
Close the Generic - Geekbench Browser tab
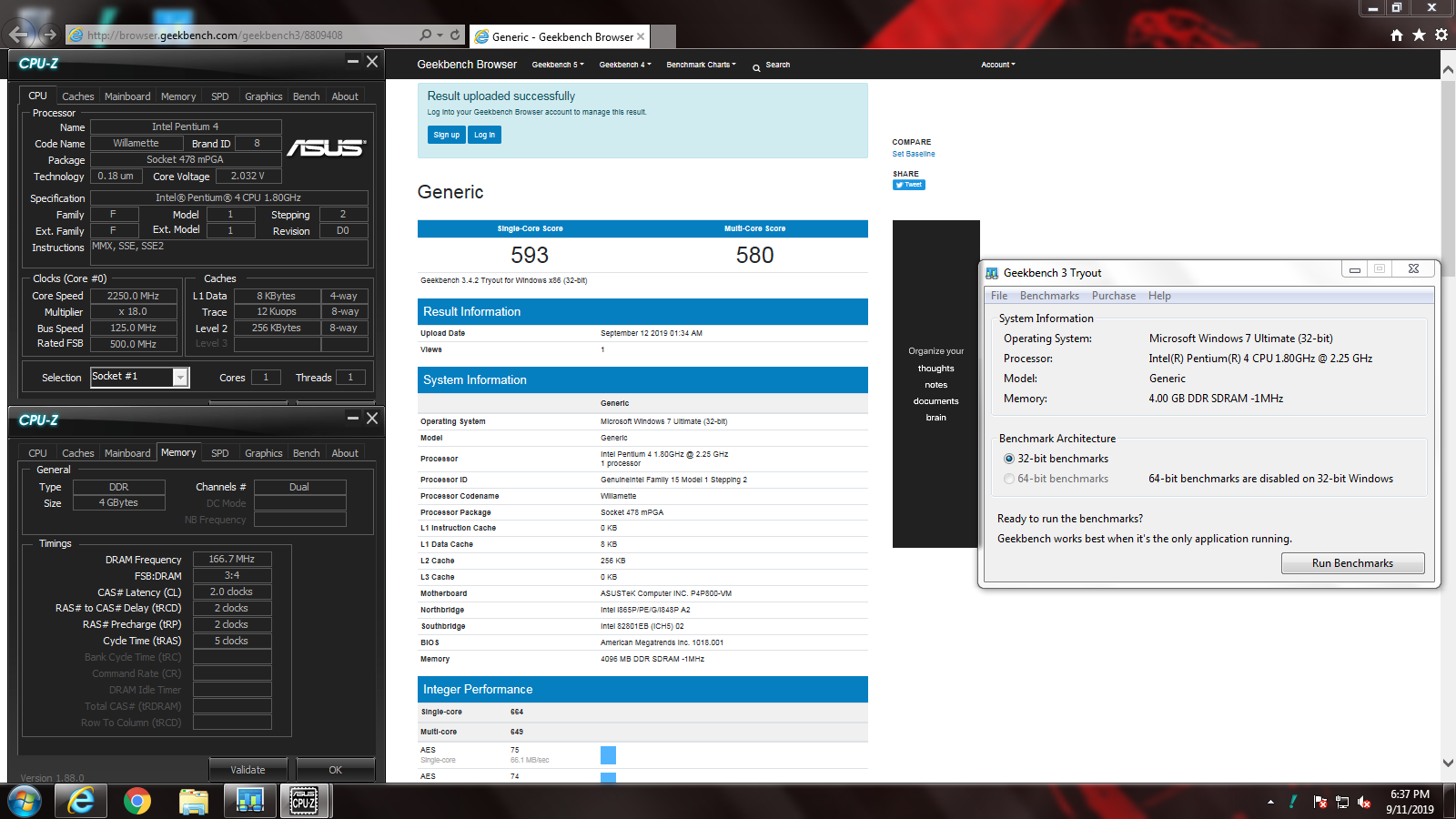coord(641,36)
